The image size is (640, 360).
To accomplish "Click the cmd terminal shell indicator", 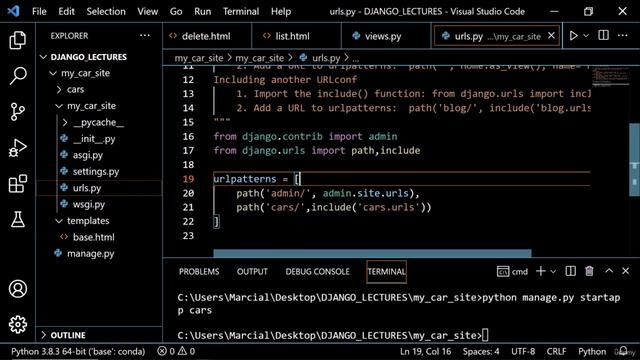I will coord(512,271).
